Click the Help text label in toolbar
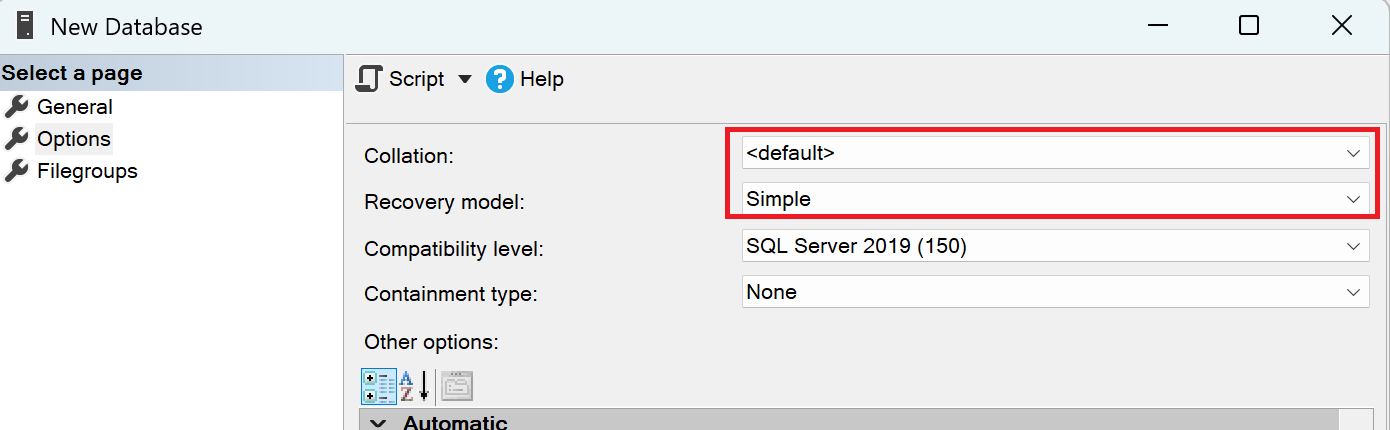Viewport: 1390px width, 430px height. pos(542,79)
